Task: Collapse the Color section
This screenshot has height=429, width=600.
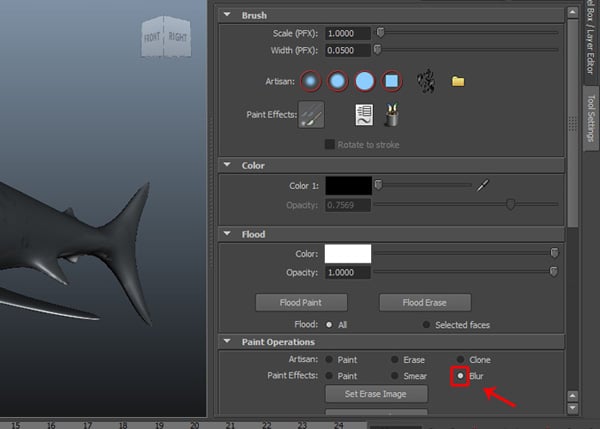Action: pyautogui.click(x=227, y=165)
